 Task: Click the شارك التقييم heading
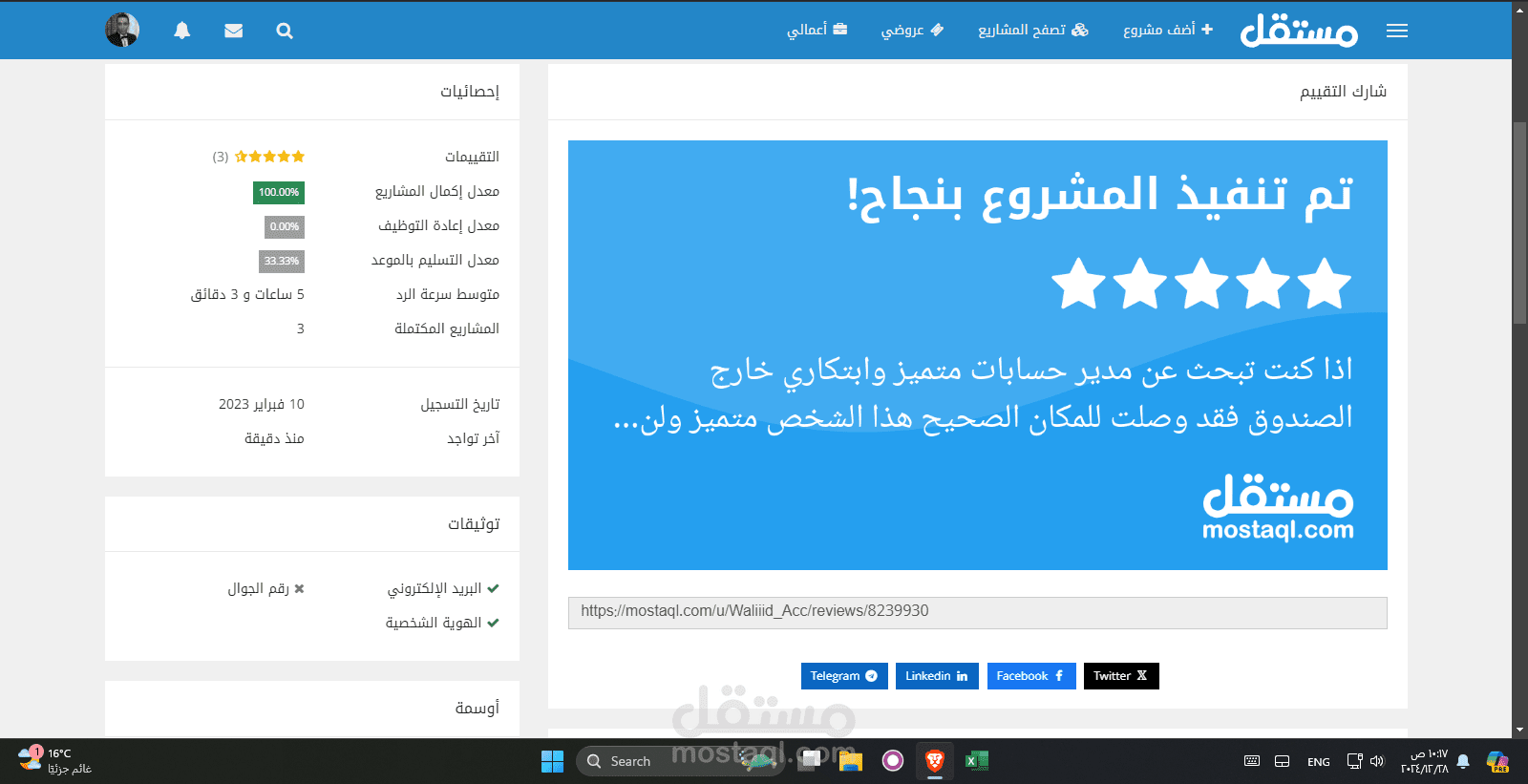1343,91
